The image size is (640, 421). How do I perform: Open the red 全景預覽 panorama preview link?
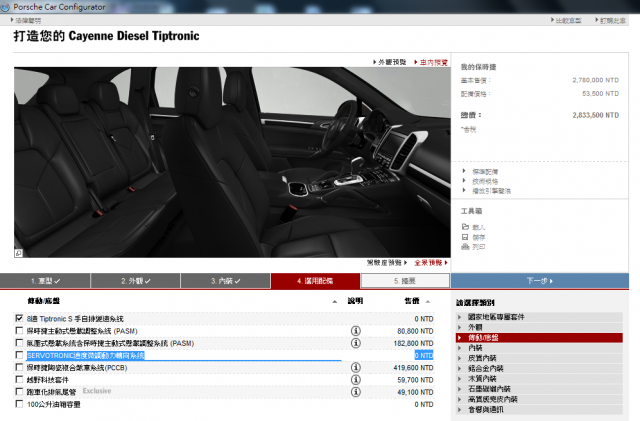tap(431, 263)
